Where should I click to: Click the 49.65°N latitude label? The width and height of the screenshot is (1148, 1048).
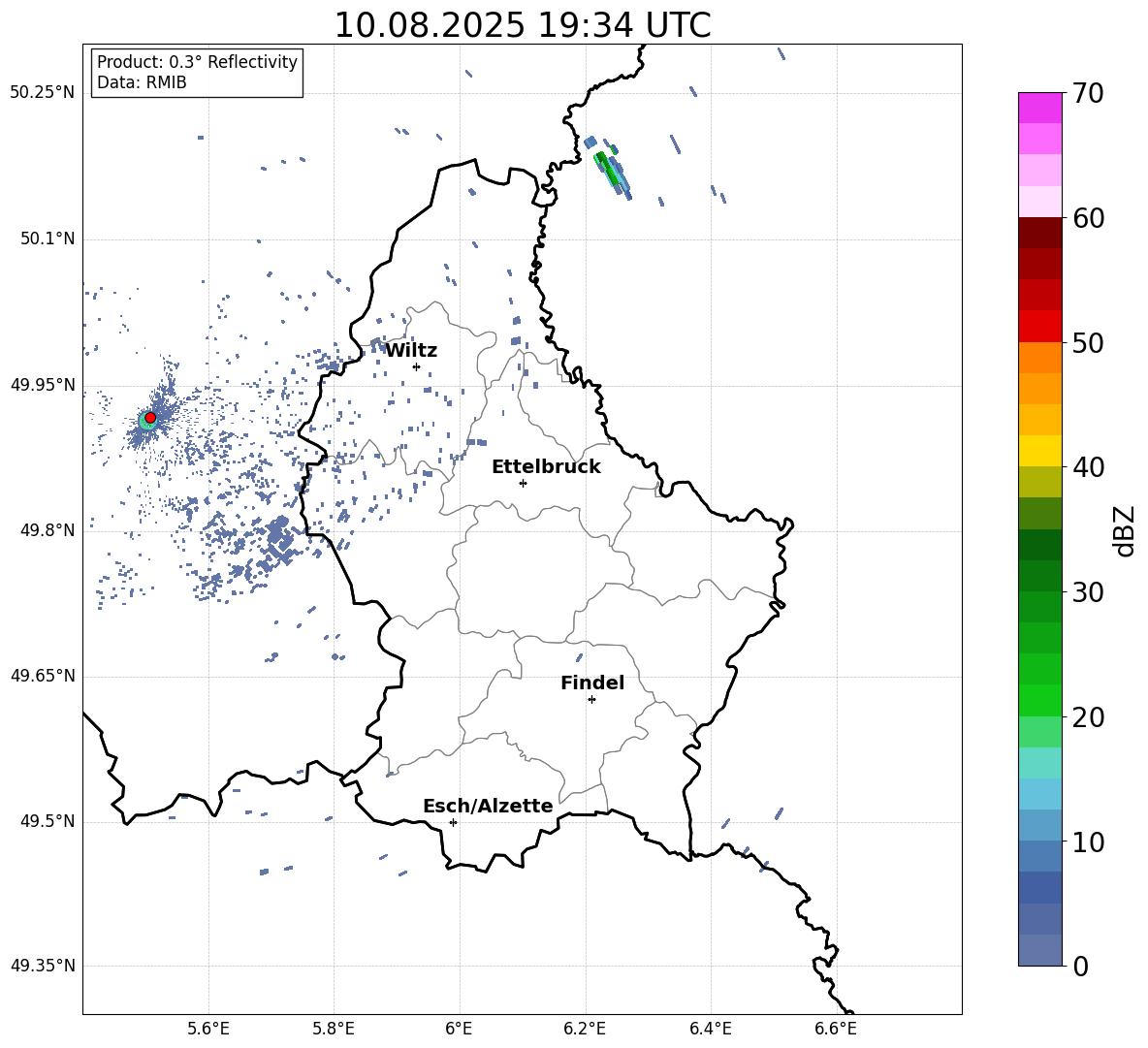43,675
